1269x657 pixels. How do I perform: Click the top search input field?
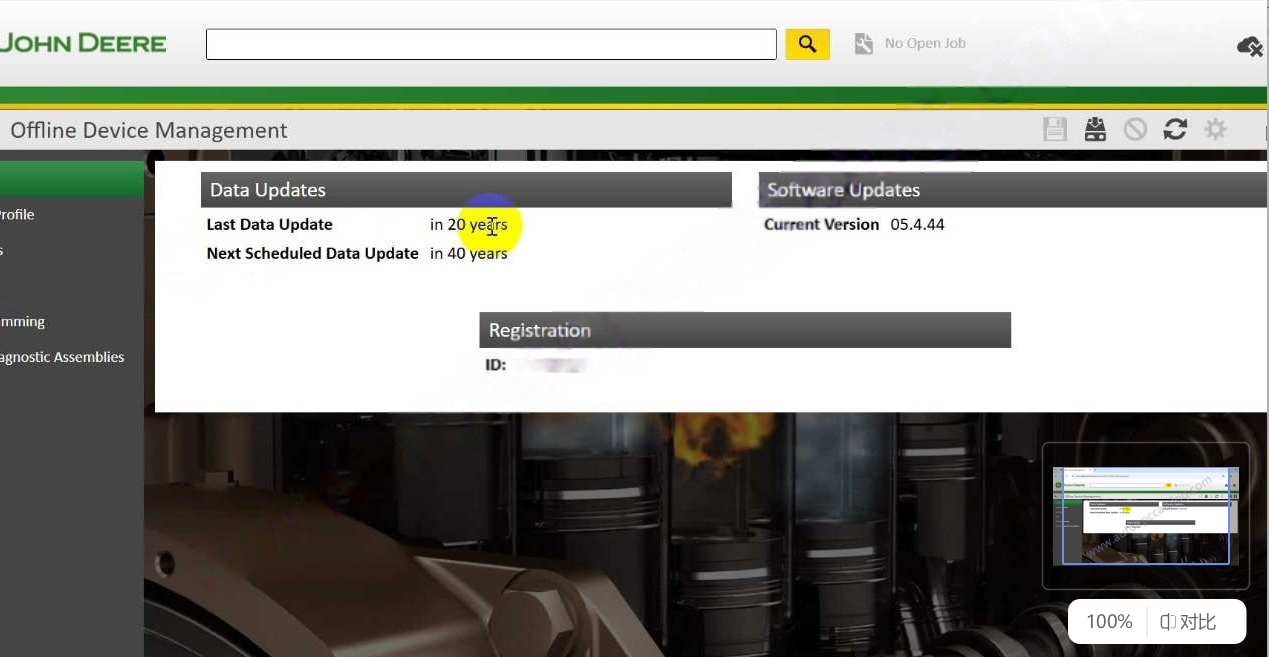pos(491,43)
